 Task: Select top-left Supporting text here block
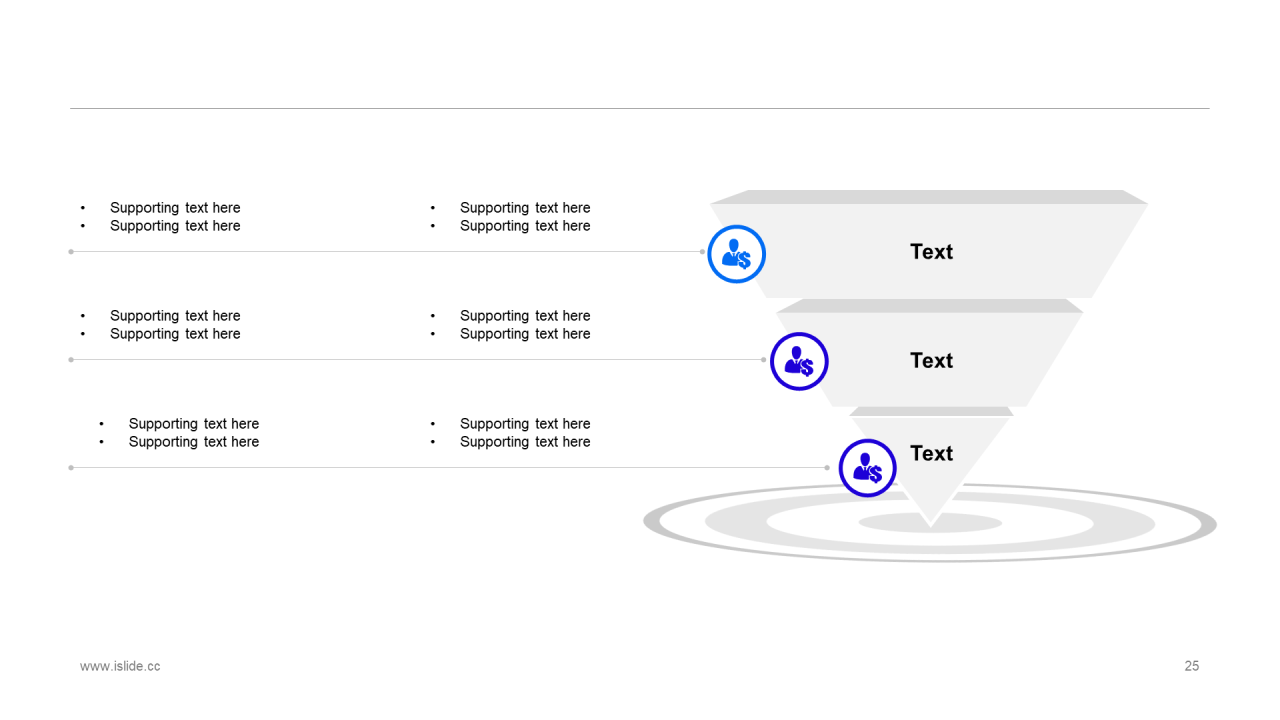[175, 217]
